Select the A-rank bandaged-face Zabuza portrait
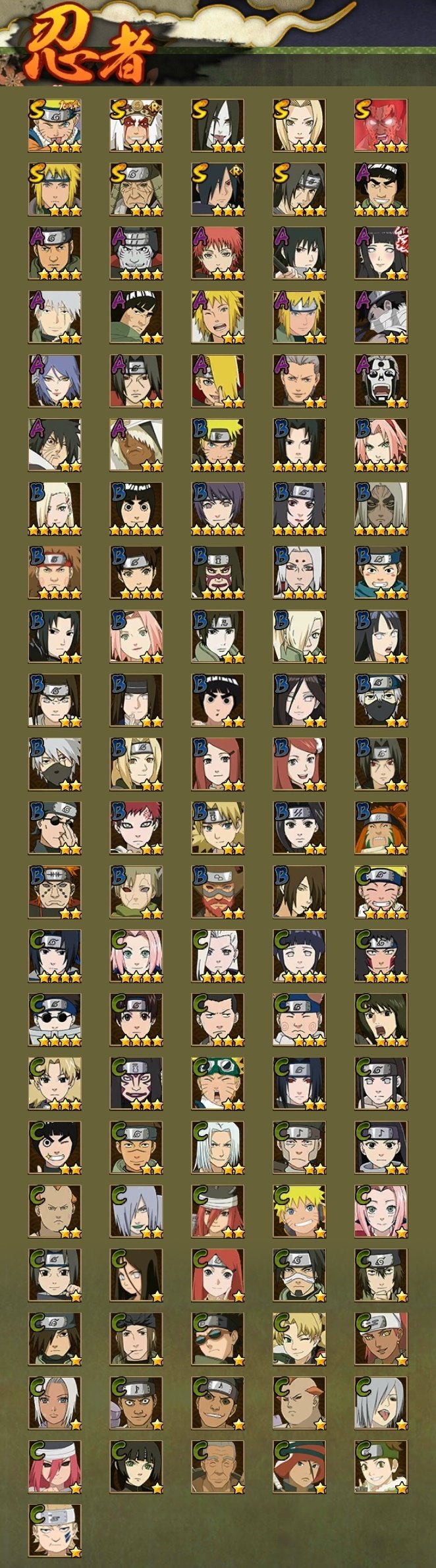Screen dimensions: 436x1568 pyautogui.click(x=381, y=317)
